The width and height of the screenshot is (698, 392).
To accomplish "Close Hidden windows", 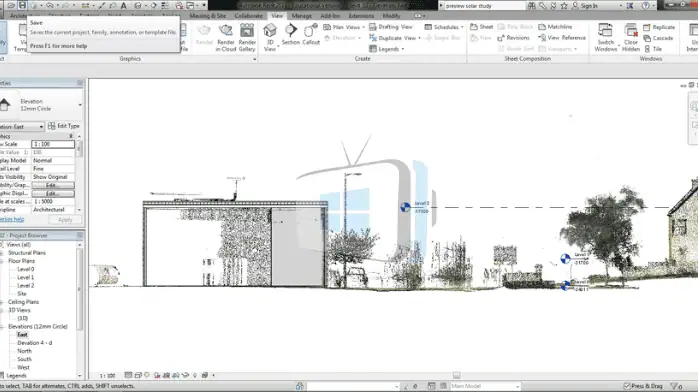I will click(631, 38).
